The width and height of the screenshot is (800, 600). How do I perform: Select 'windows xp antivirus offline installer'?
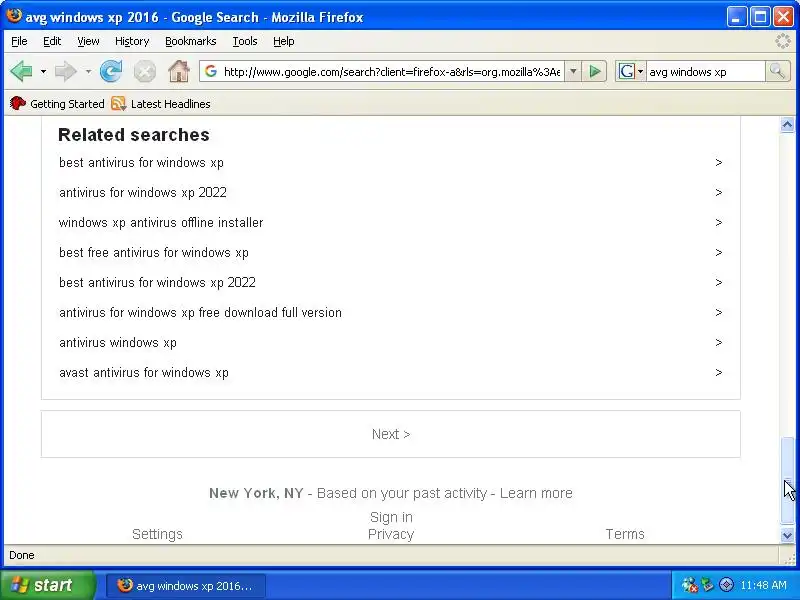pos(161,222)
